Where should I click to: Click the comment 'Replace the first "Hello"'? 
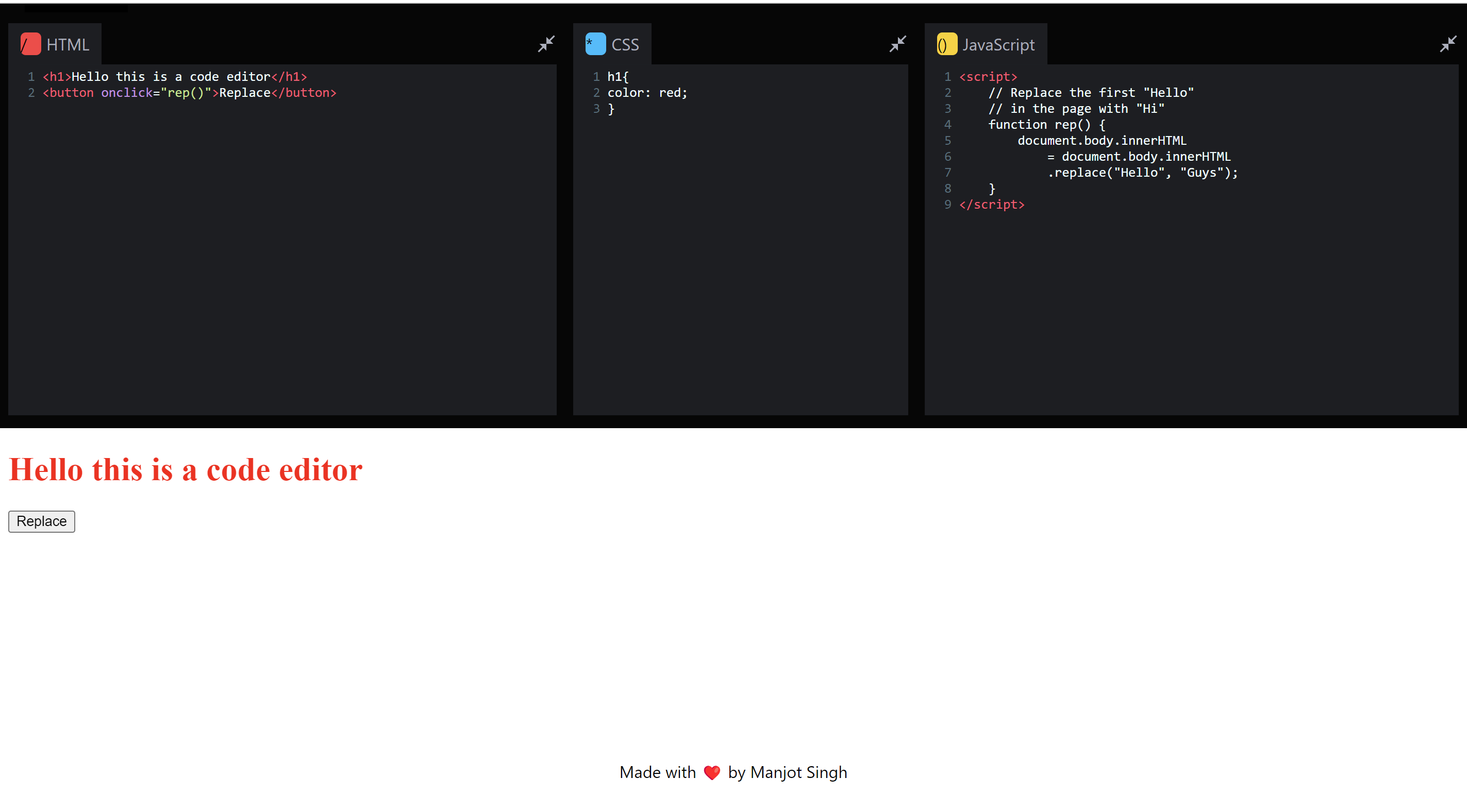click(x=1091, y=92)
